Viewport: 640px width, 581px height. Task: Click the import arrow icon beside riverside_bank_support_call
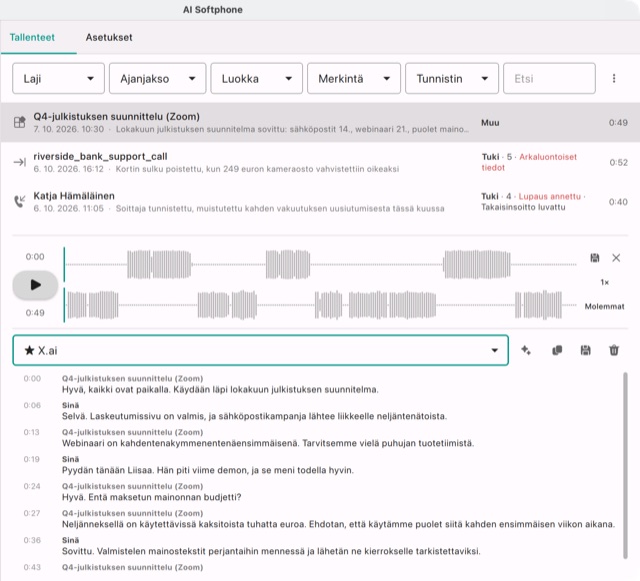[20, 162]
